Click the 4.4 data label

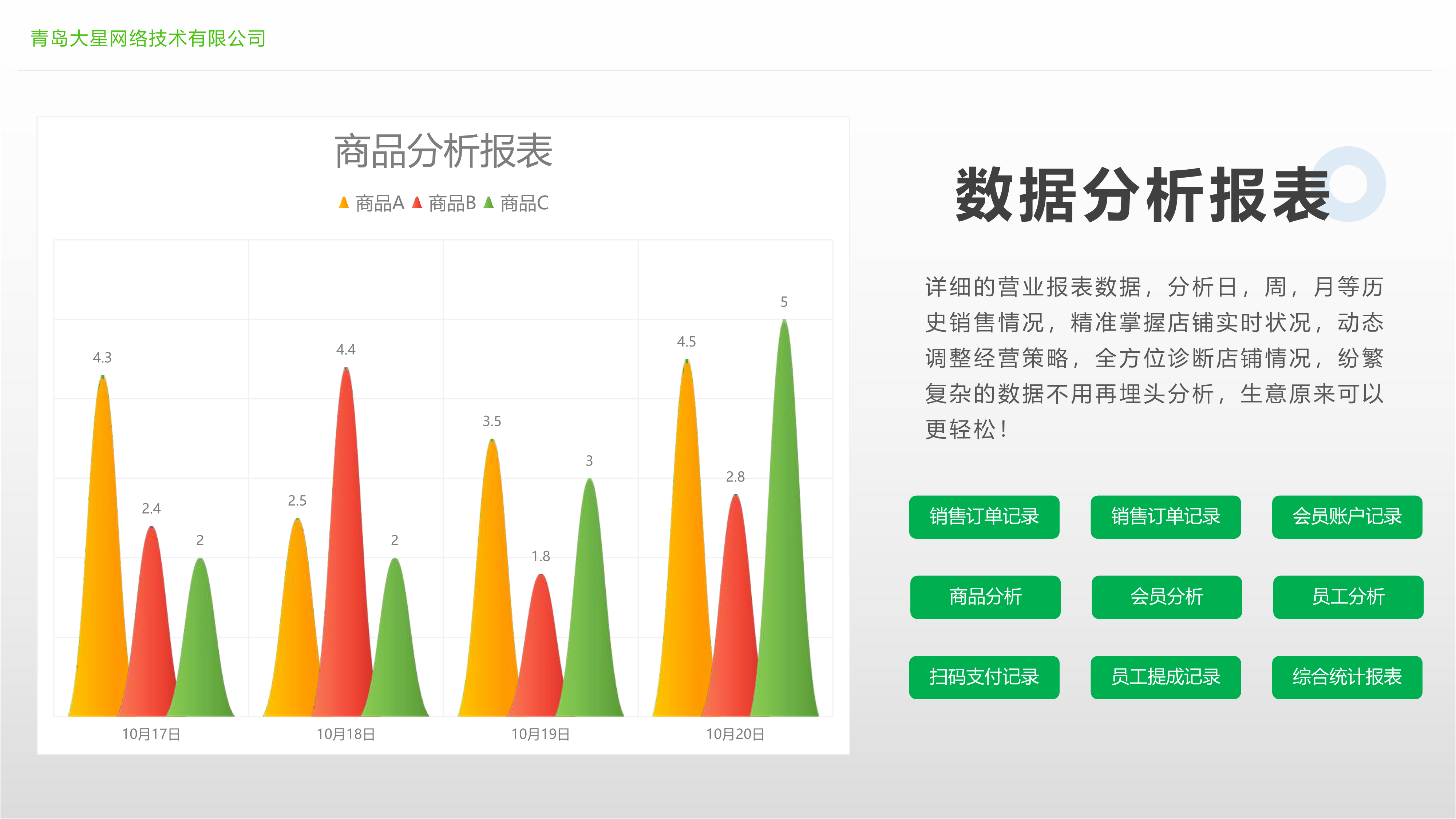[346, 350]
